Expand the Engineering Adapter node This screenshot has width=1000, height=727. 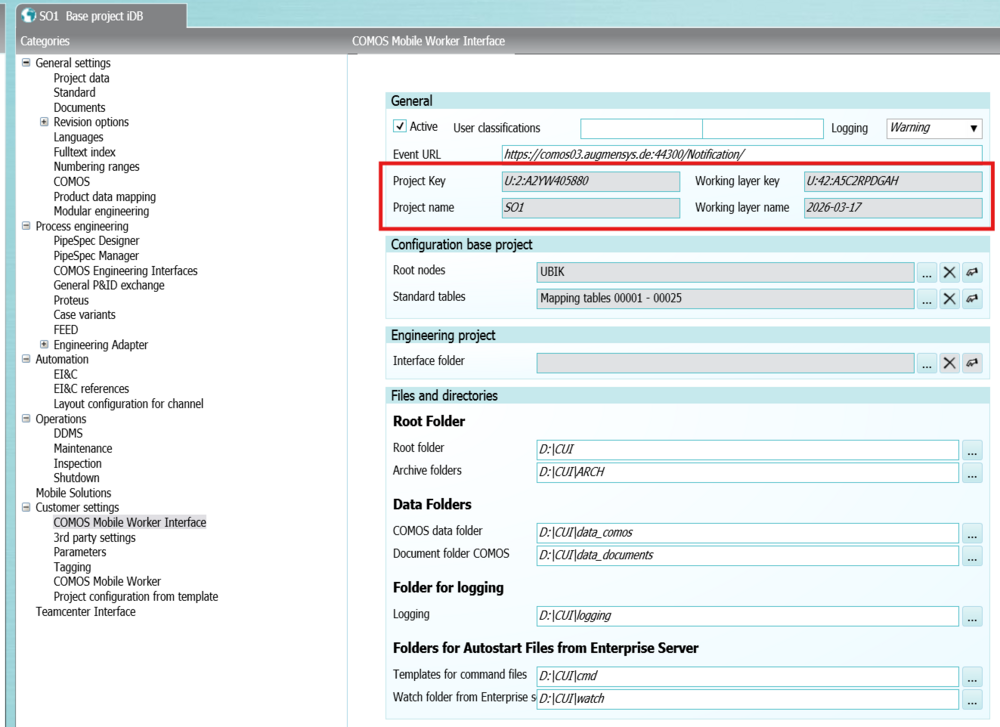click(x=44, y=344)
